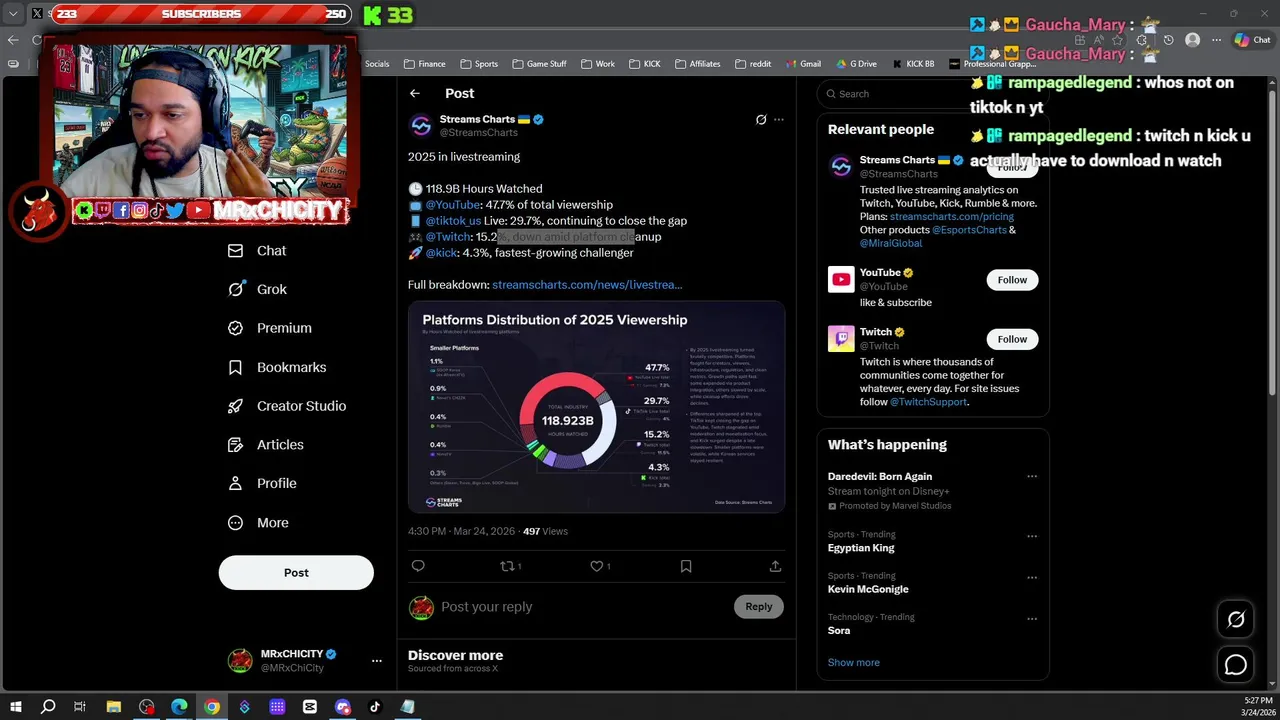Switch to Google Chrome on the taskbar
The image size is (1280, 720).
212,707
